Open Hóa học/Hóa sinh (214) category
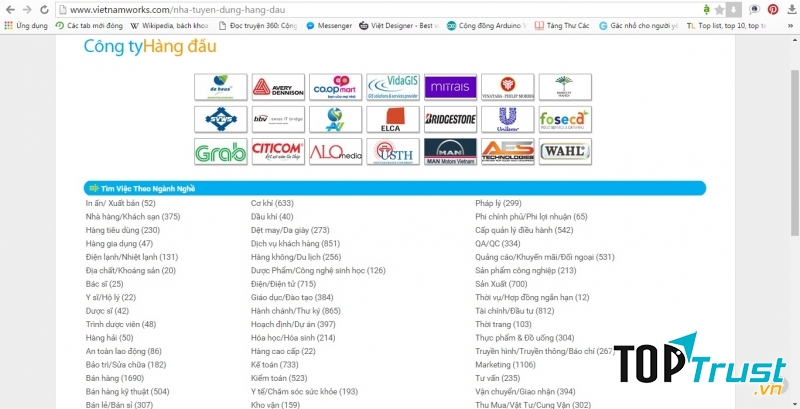The width and height of the screenshot is (800, 409). click(x=293, y=338)
